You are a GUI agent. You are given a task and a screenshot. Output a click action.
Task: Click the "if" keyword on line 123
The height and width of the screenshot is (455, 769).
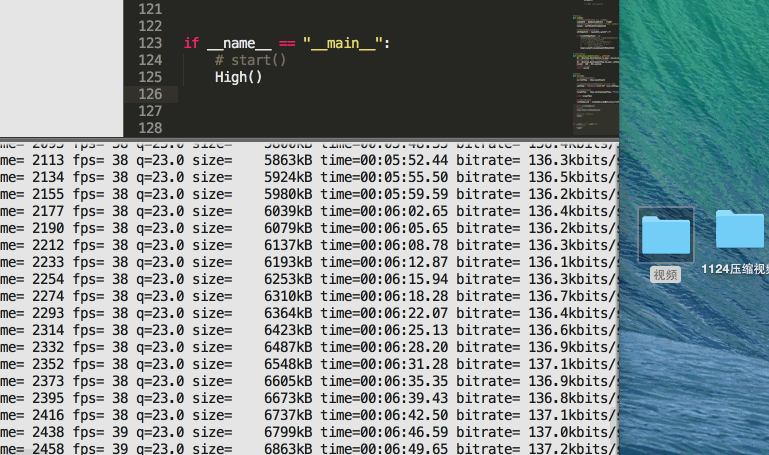coord(191,43)
